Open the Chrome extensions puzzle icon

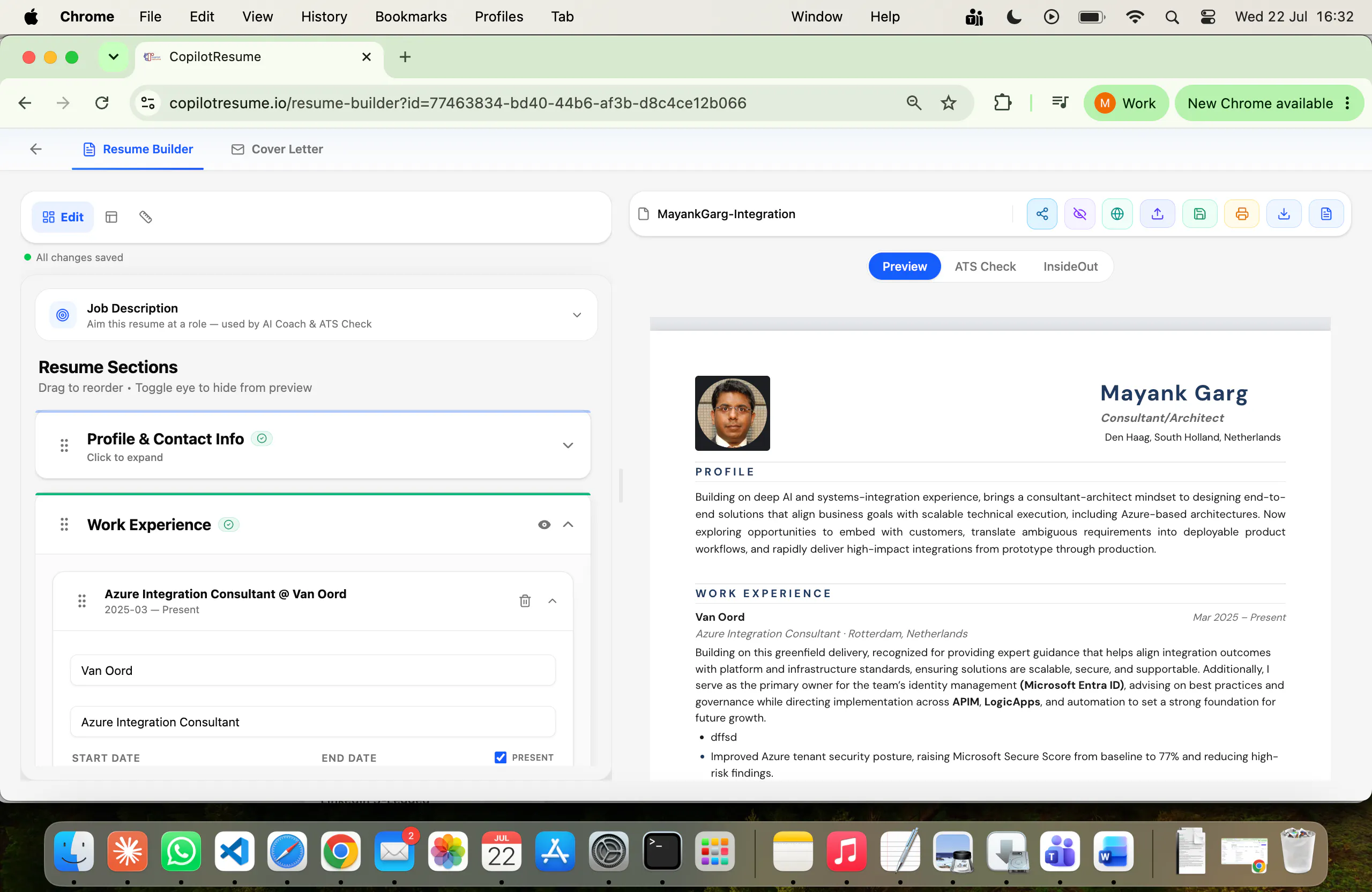1003,103
